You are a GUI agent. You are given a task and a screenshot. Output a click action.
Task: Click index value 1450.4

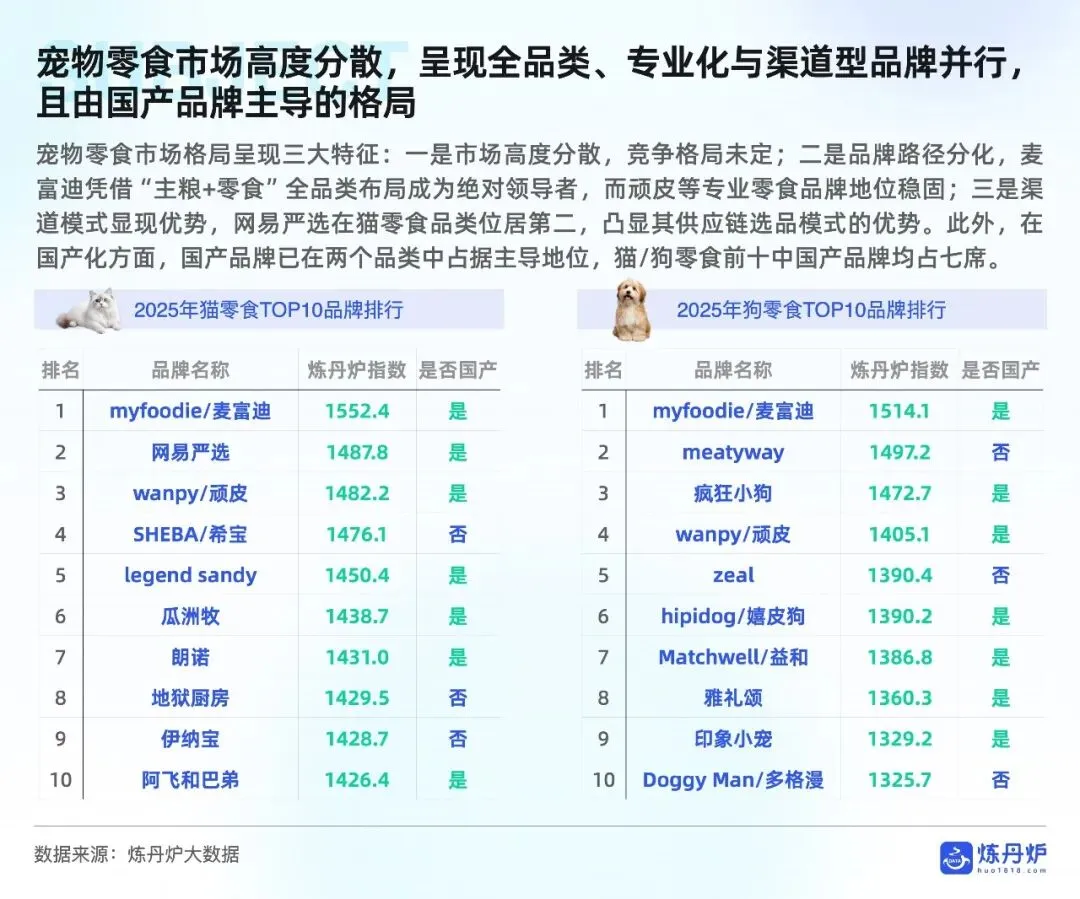point(357,575)
